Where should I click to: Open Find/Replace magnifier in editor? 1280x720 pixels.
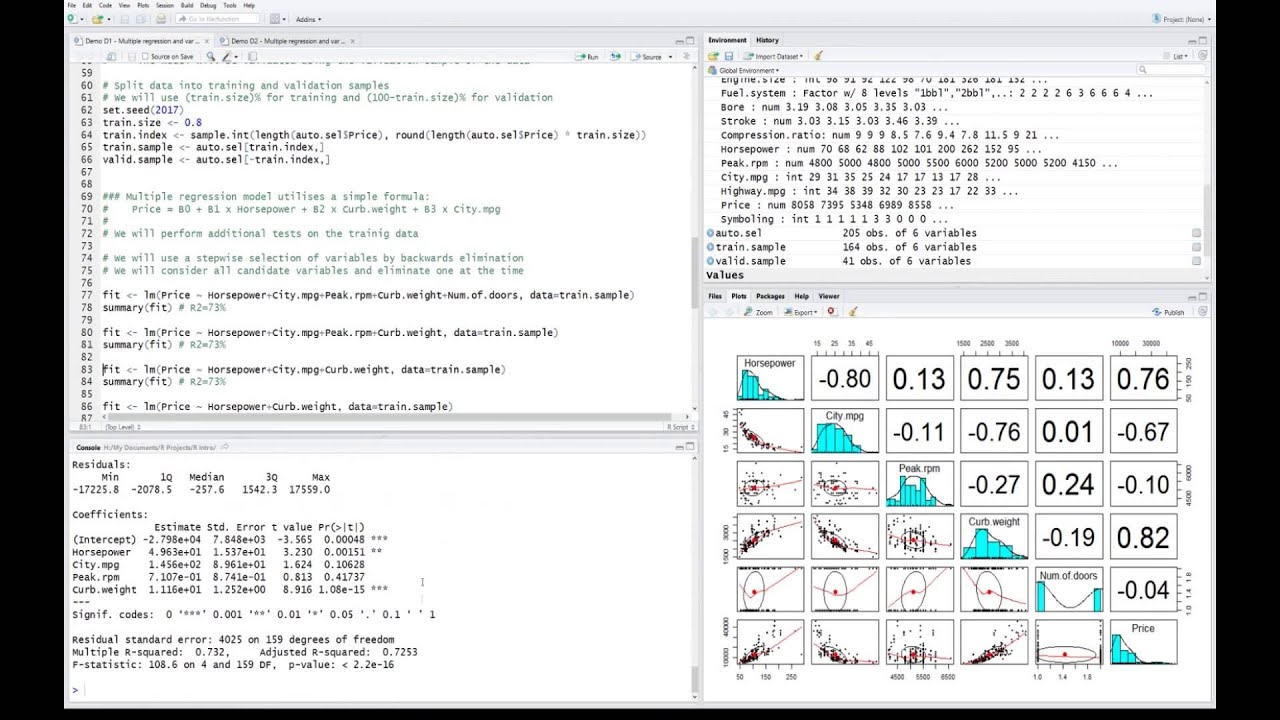pyautogui.click(x=211, y=57)
